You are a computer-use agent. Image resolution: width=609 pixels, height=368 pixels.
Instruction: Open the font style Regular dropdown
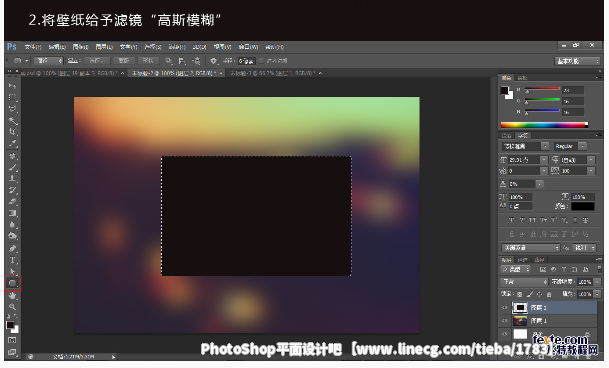[x=570, y=146]
